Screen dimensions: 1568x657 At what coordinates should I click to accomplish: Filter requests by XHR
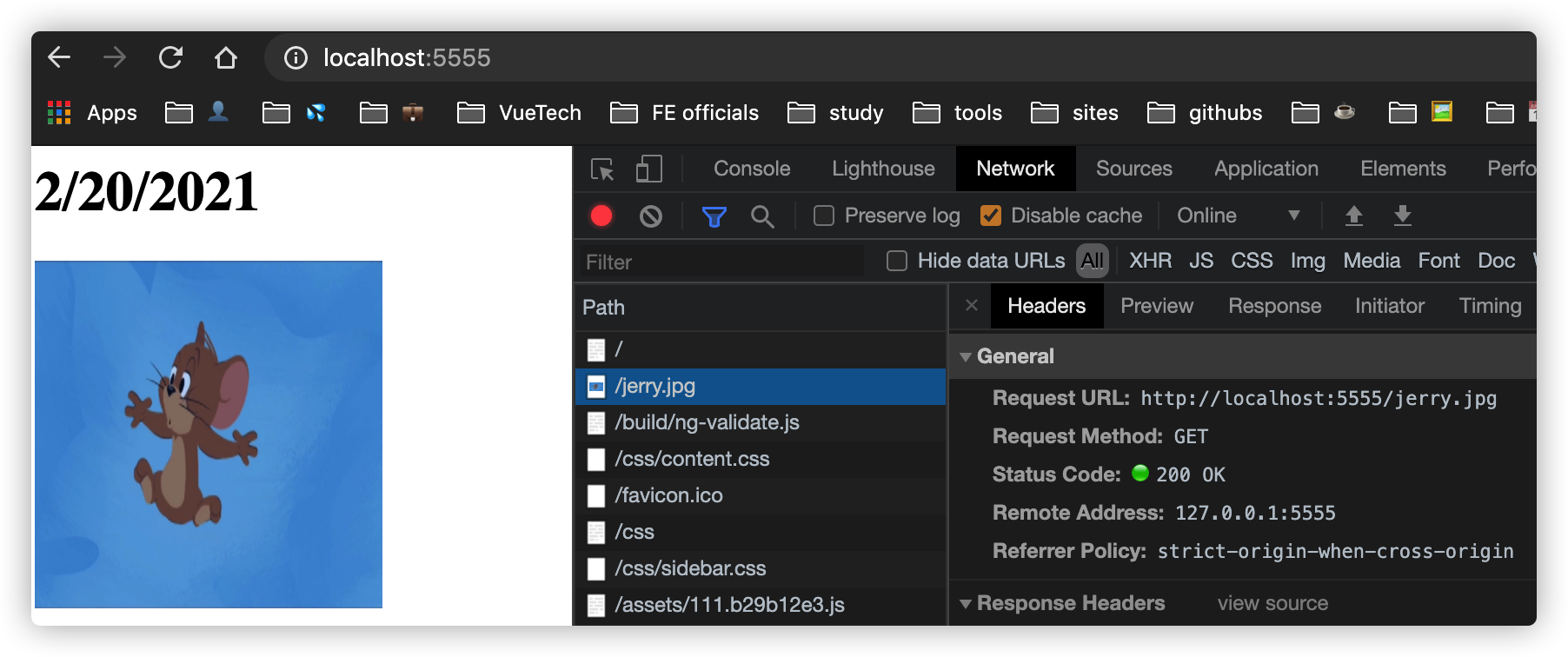(1150, 261)
